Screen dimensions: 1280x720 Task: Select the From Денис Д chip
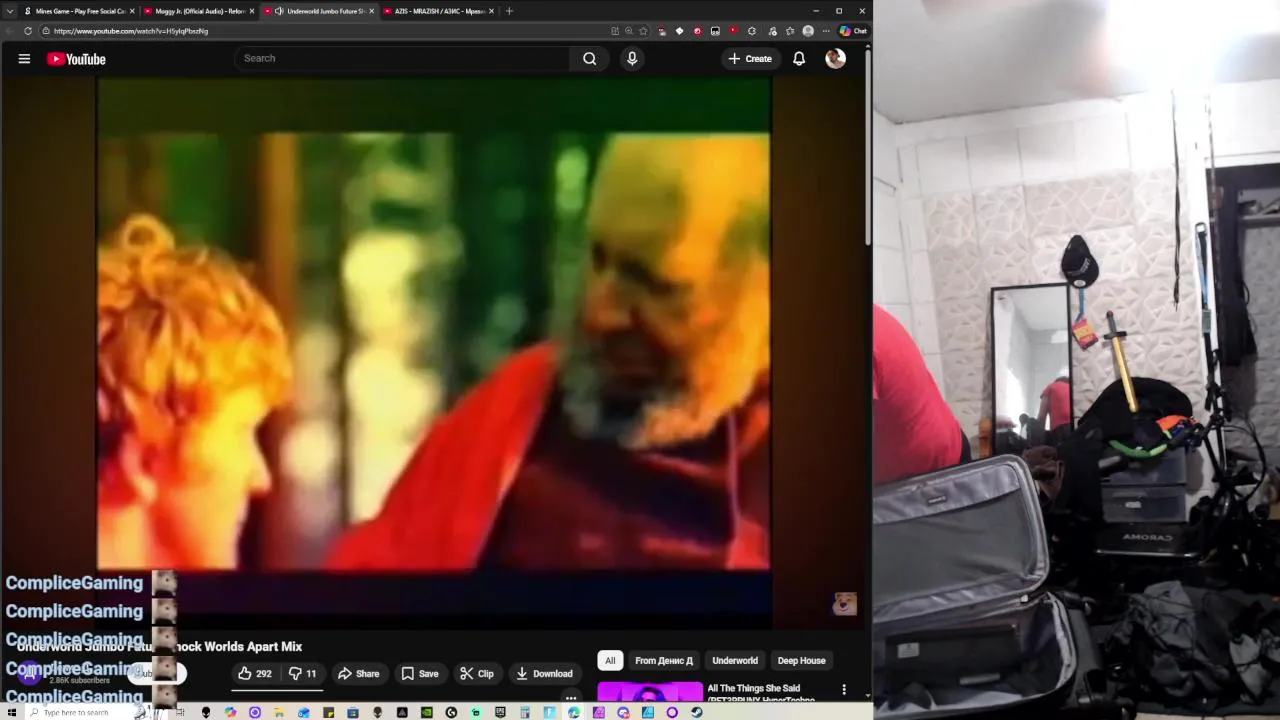point(664,660)
